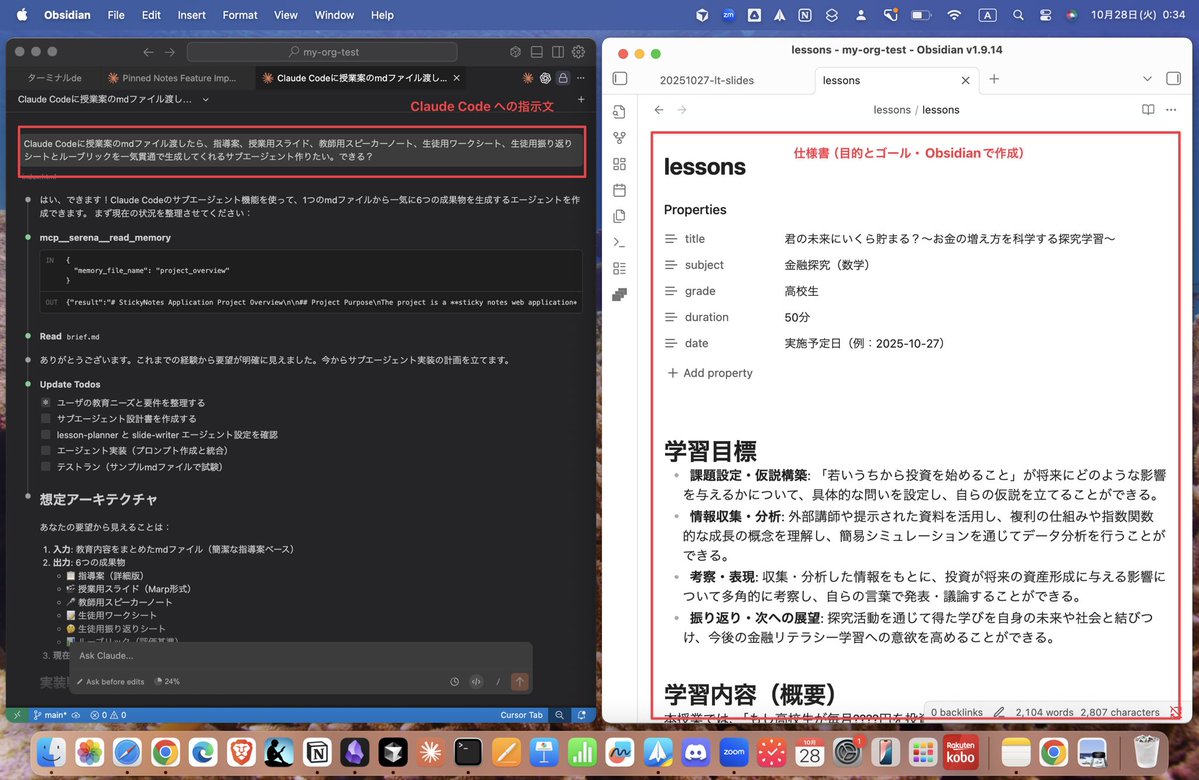
Task: Start a new Claude chat with plus
Action: click(x=580, y=99)
